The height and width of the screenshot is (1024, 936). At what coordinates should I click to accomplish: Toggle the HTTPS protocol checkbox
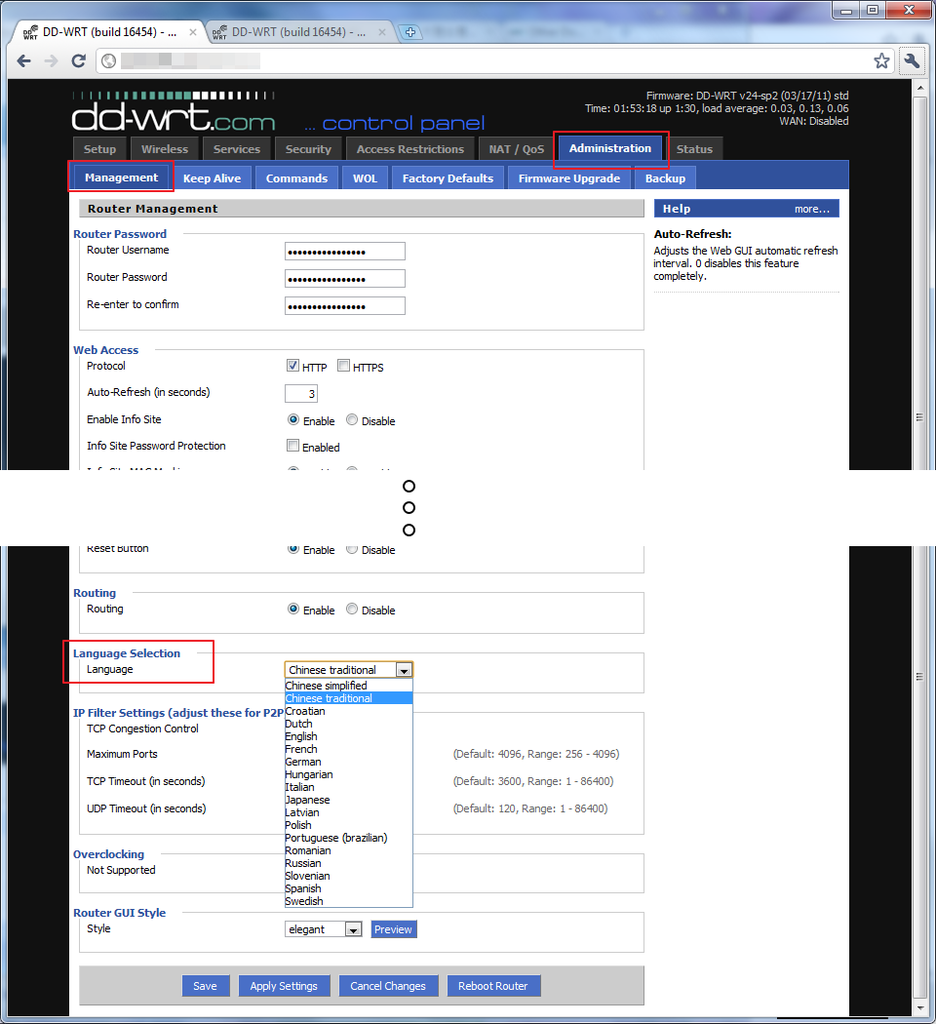(344, 366)
